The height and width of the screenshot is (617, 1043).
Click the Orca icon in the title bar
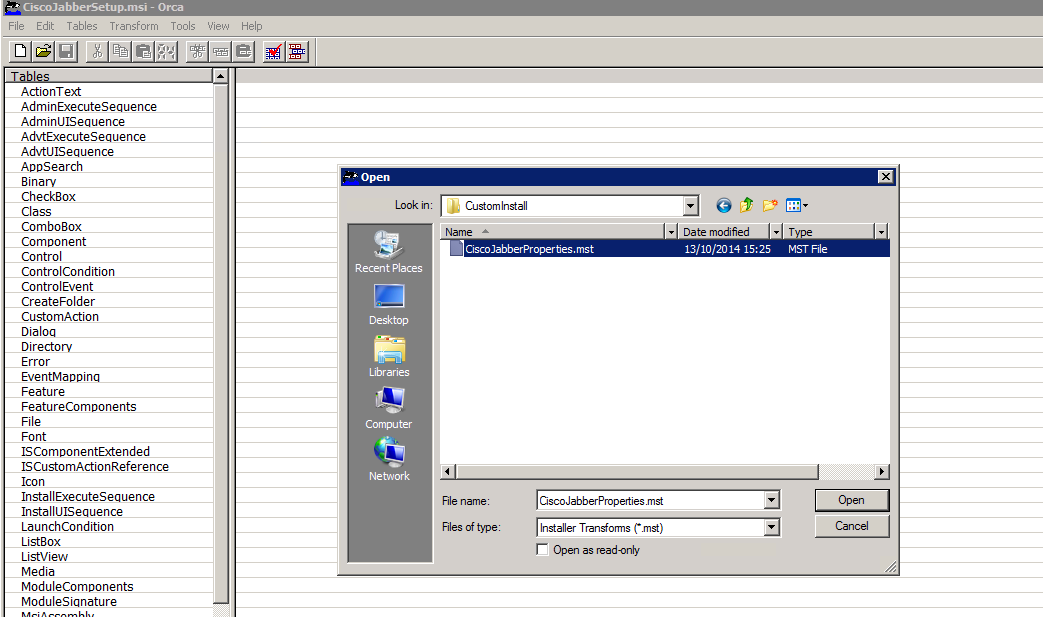pos(12,7)
